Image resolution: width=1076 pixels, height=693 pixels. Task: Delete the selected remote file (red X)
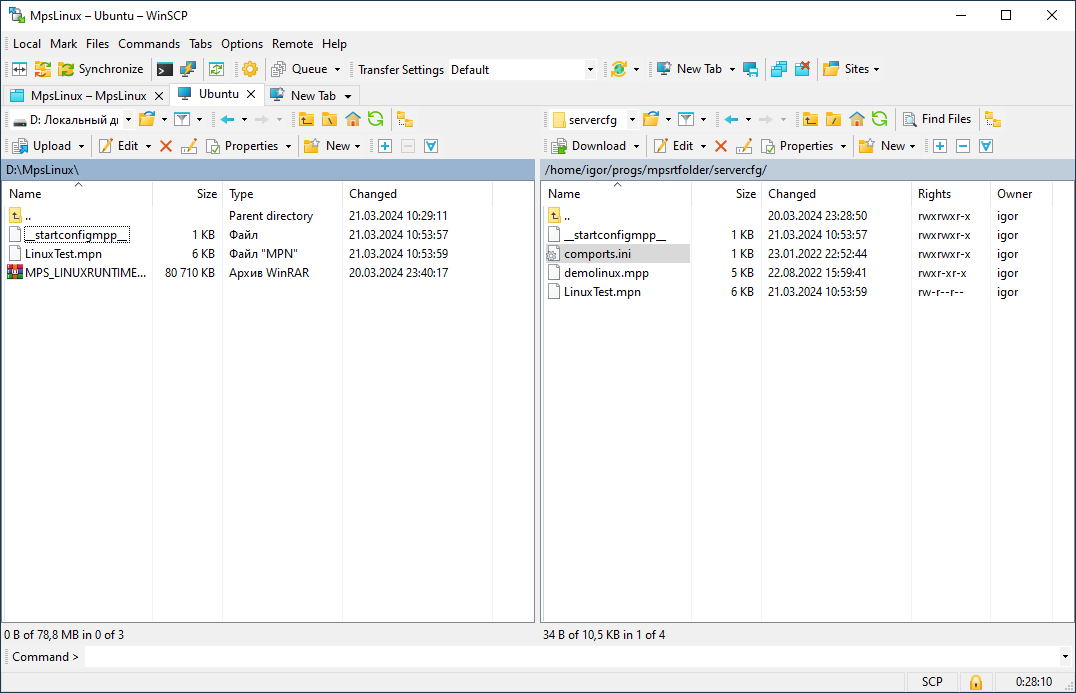721,146
